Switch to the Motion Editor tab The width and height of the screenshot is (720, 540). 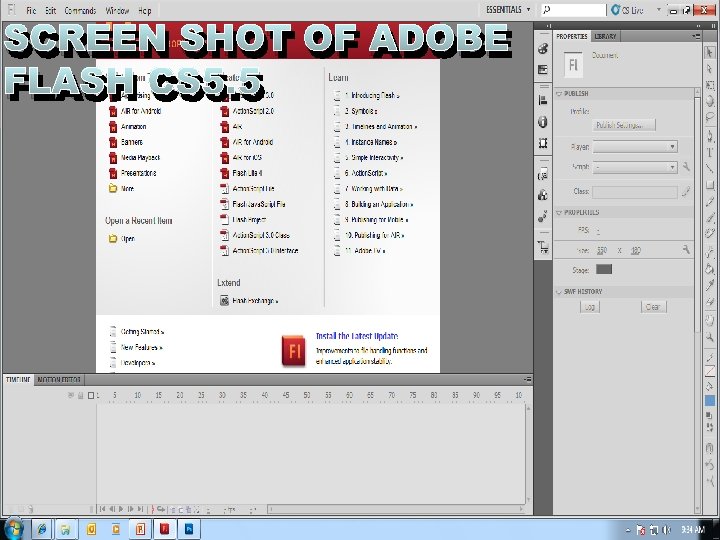click(x=59, y=380)
